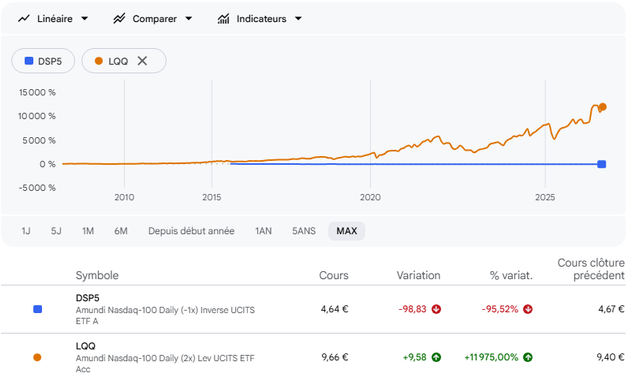Click the 9,40 € previous close
640x388 pixels.
(610, 357)
